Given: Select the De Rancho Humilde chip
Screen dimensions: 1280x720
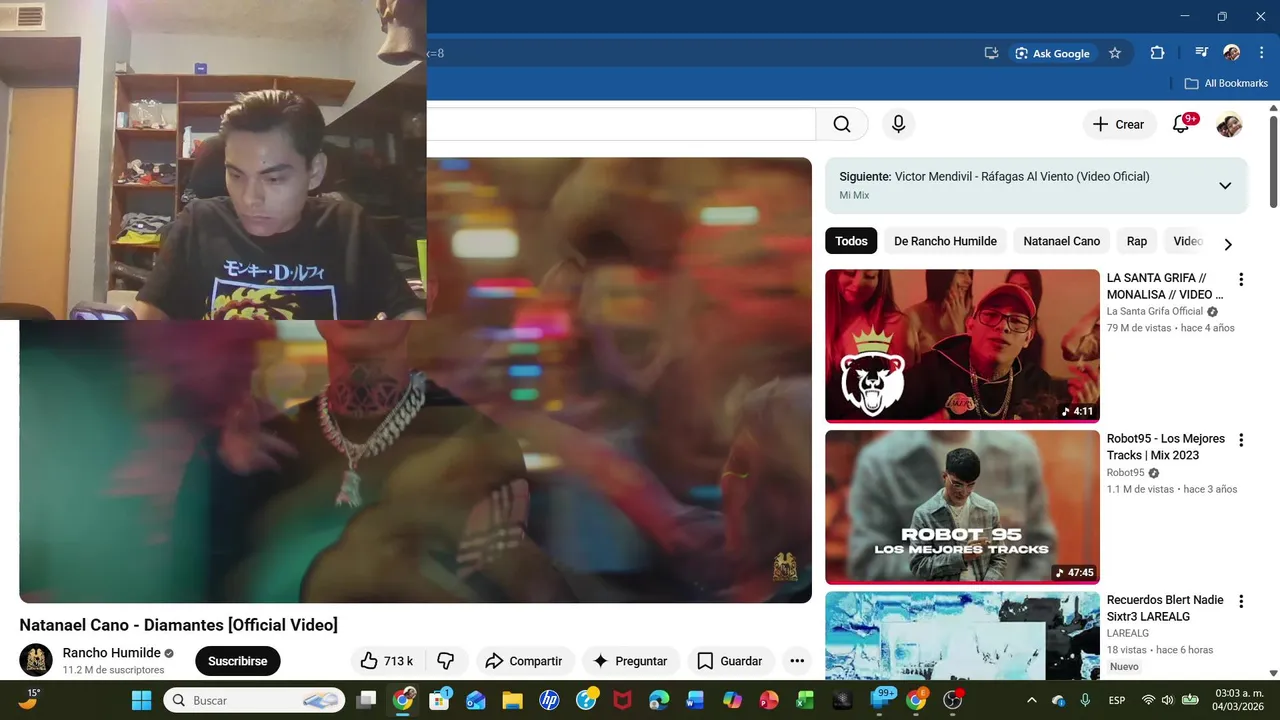Looking at the screenshot, I should (x=945, y=241).
